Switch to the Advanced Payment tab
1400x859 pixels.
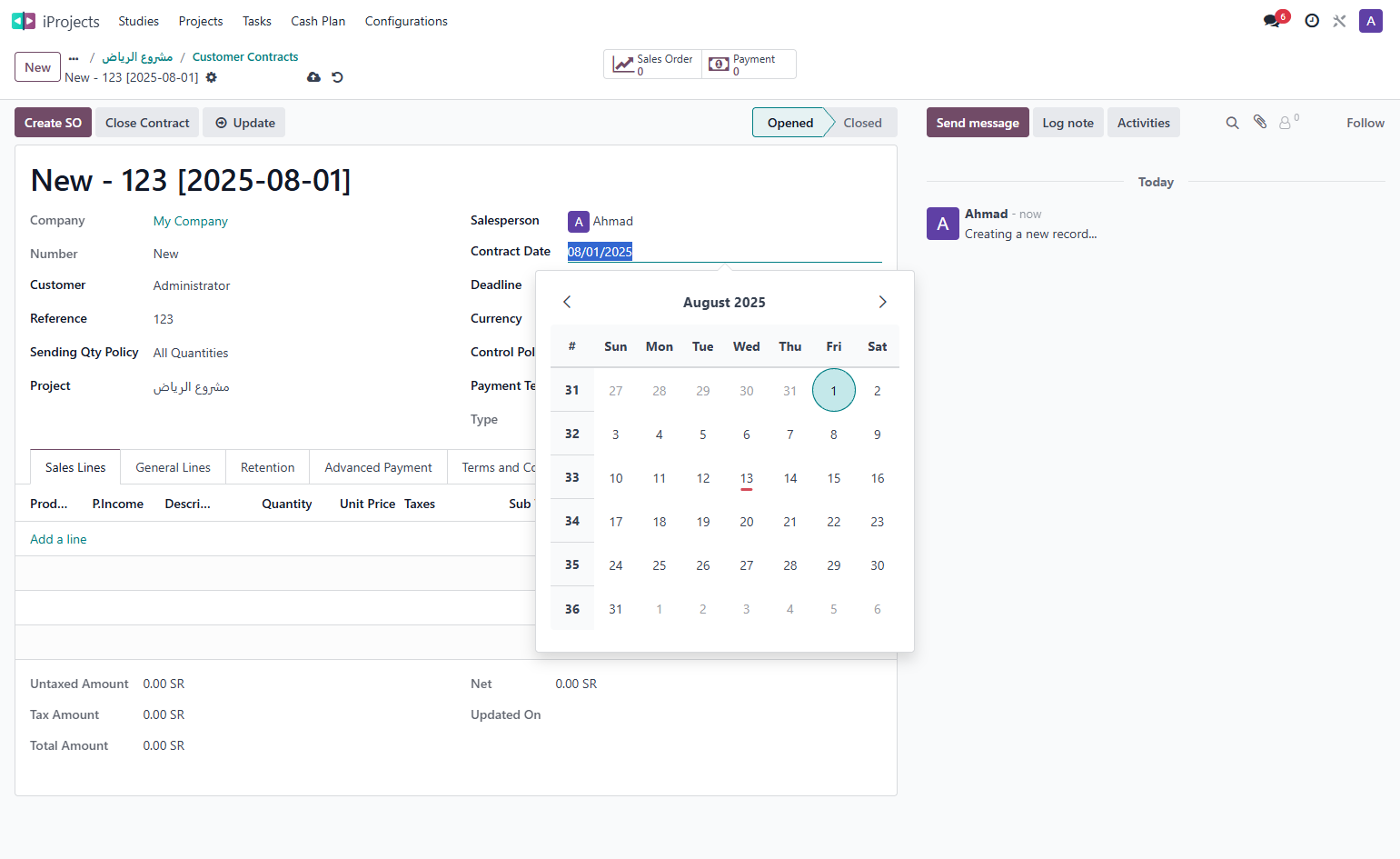click(378, 467)
